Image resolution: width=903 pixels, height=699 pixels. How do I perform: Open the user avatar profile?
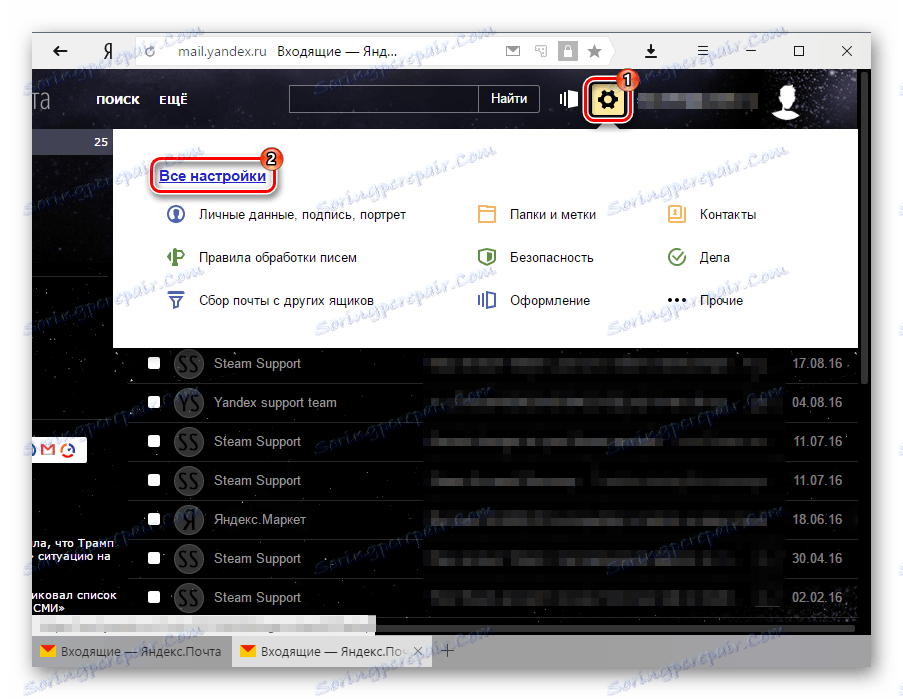[786, 101]
